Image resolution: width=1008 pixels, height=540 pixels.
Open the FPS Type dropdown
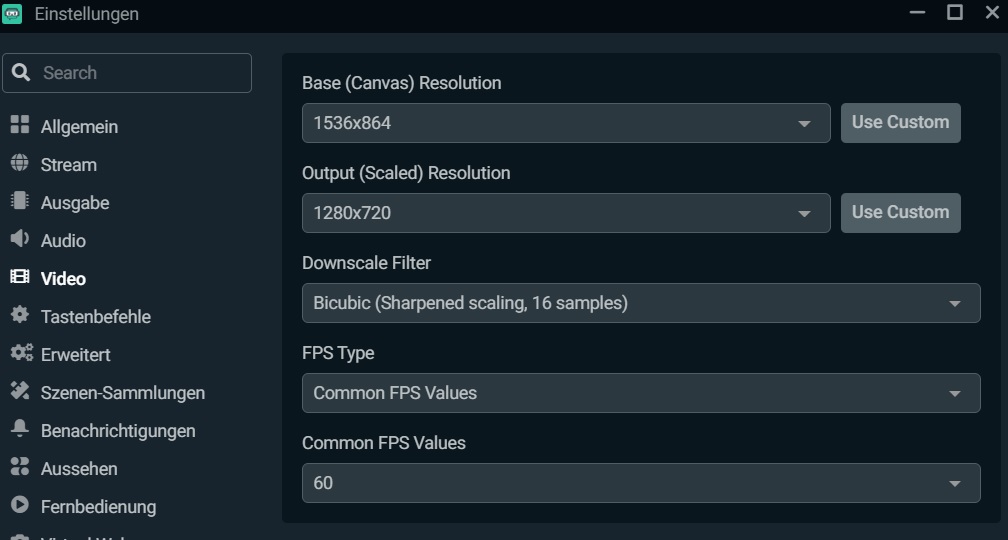pyautogui.click(x=640, y=393)
